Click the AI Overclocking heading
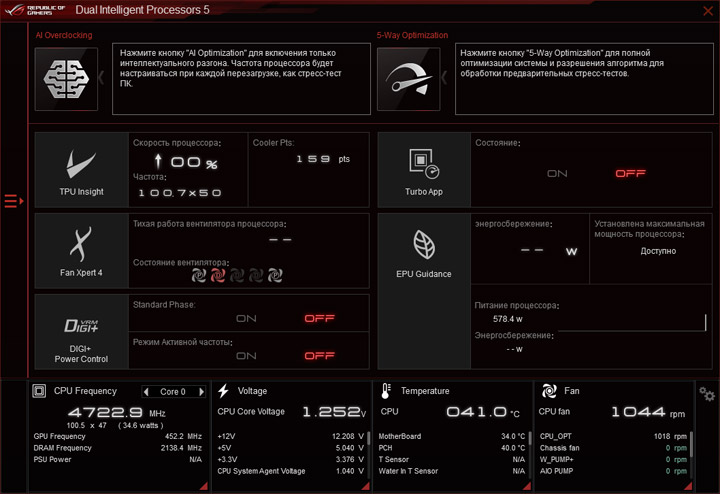Viewport: 720px width, 494px height. click(64, 35)
